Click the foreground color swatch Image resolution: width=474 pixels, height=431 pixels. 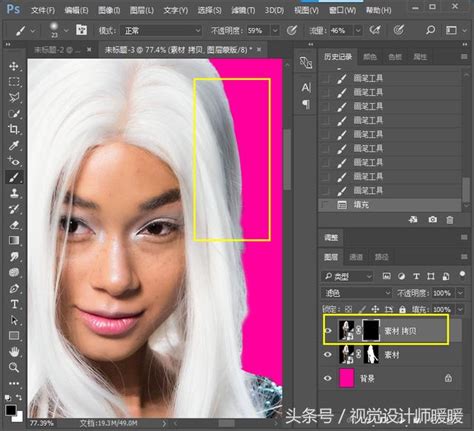[x=10, y=410]
